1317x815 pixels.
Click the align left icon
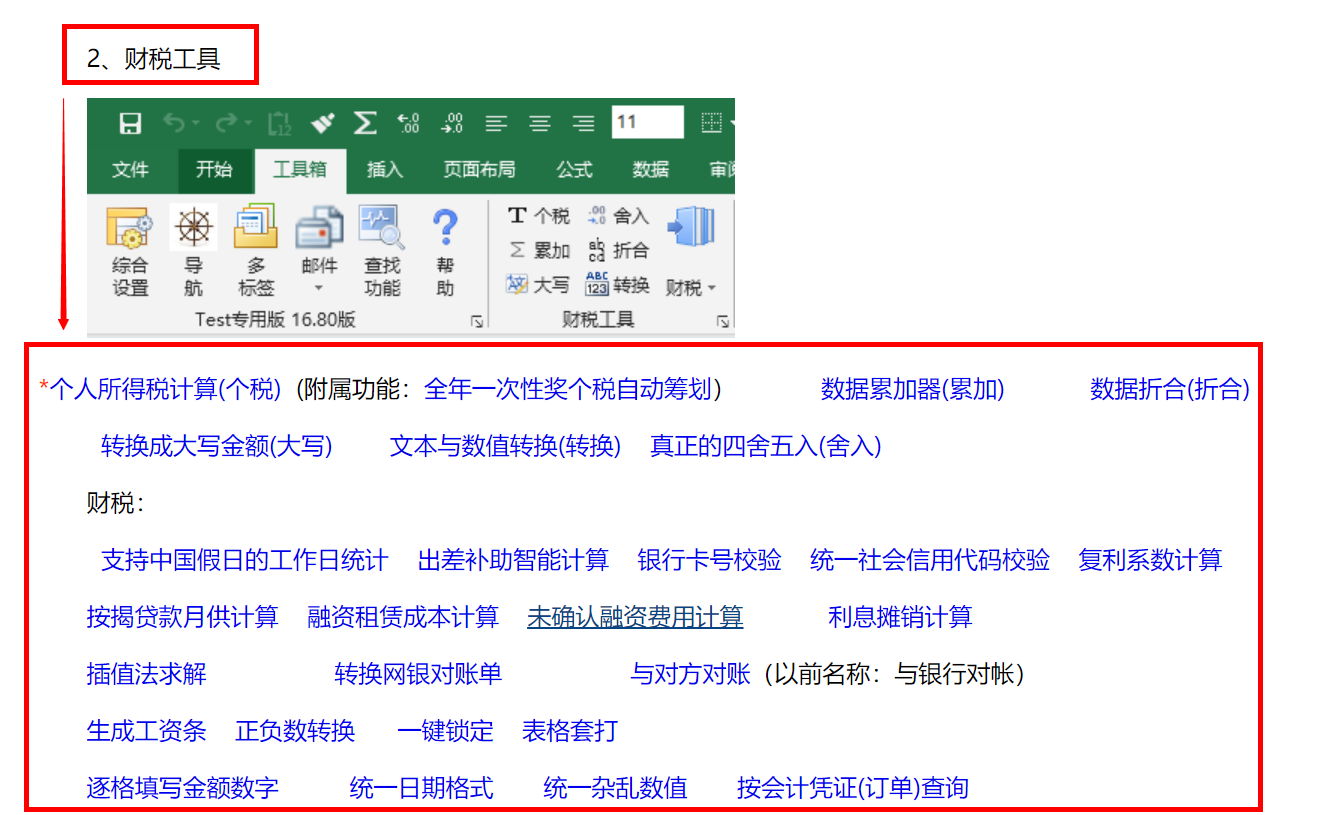coord(496,123)
